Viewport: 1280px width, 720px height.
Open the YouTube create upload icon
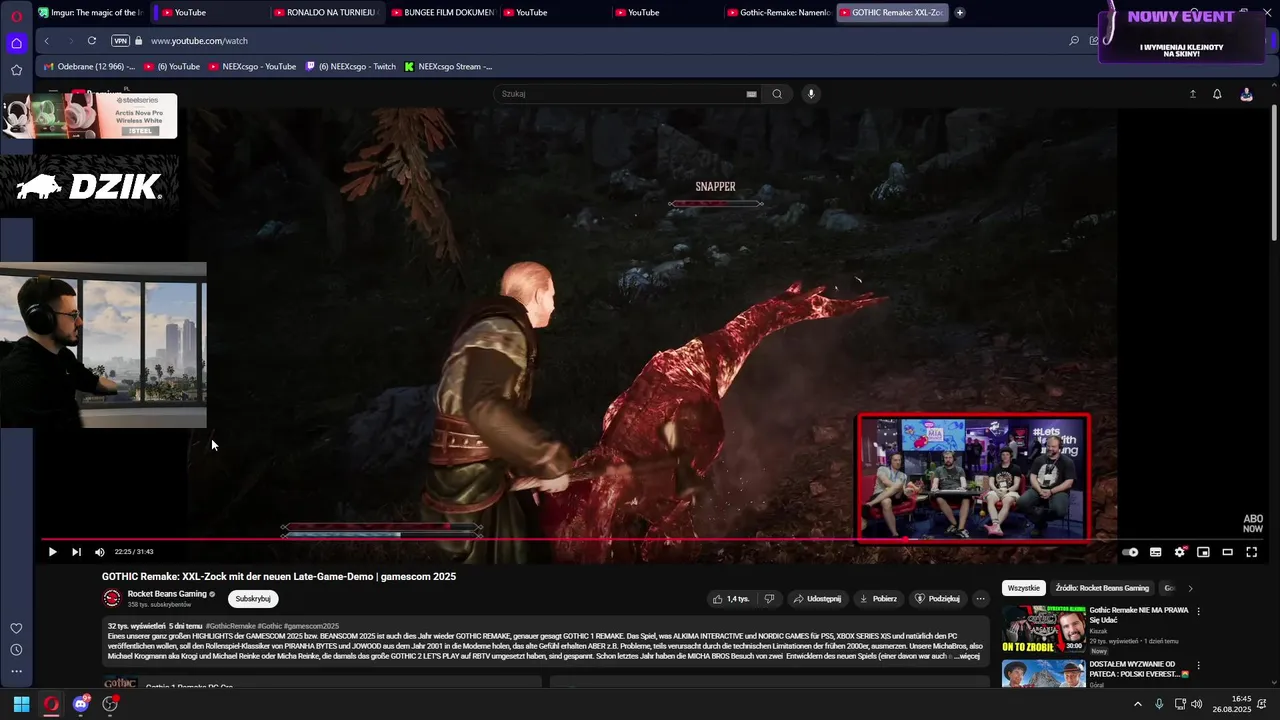tap(1192, 94)
